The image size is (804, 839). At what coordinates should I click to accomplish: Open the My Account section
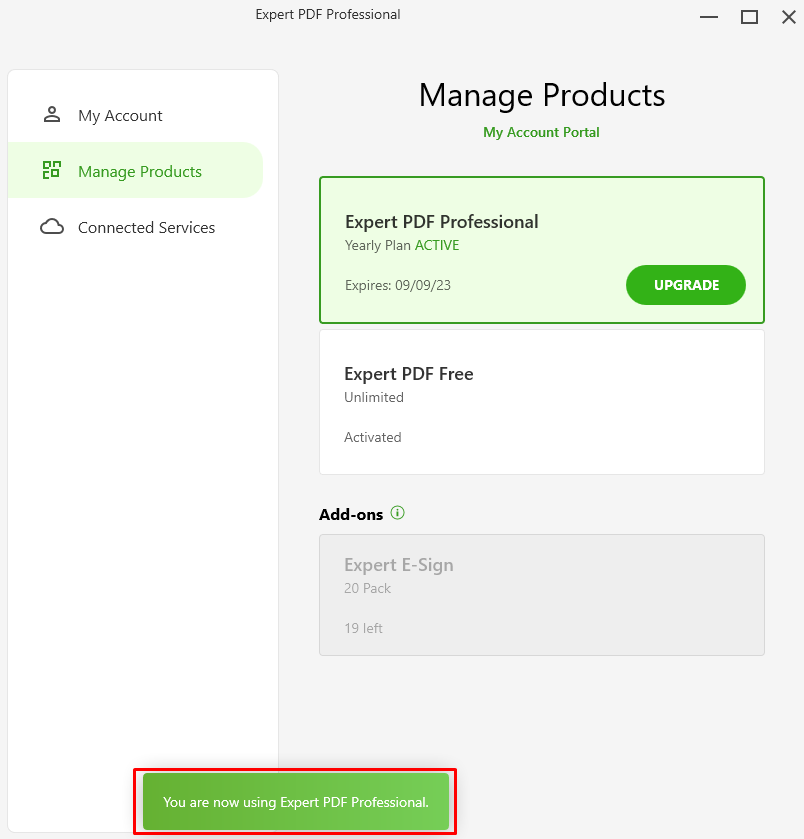(120, 116)
